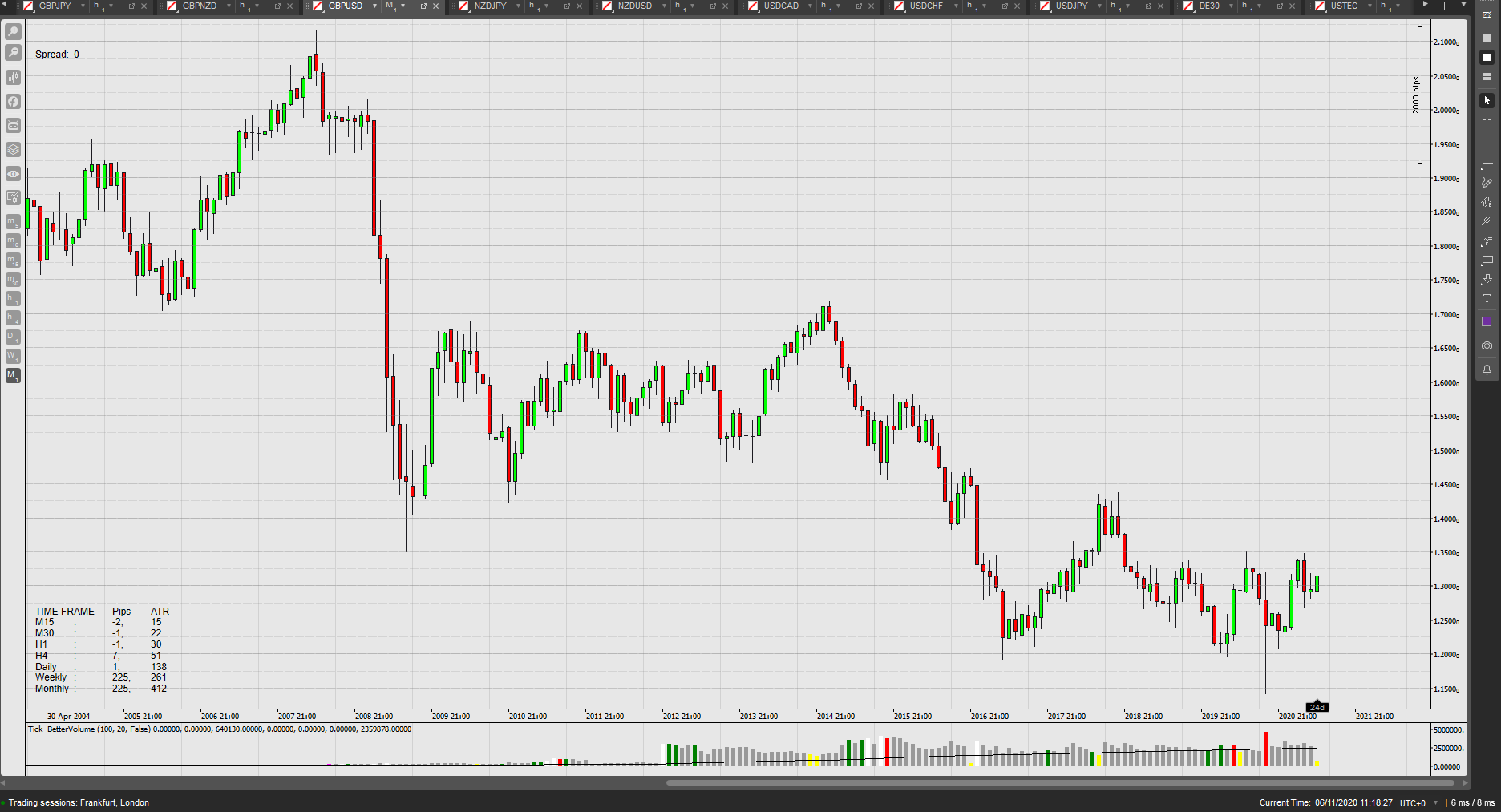This screenshot has height=812, width=1501.
Task: Select the arrow down shape tool
Action: [x=1487, y=279]
